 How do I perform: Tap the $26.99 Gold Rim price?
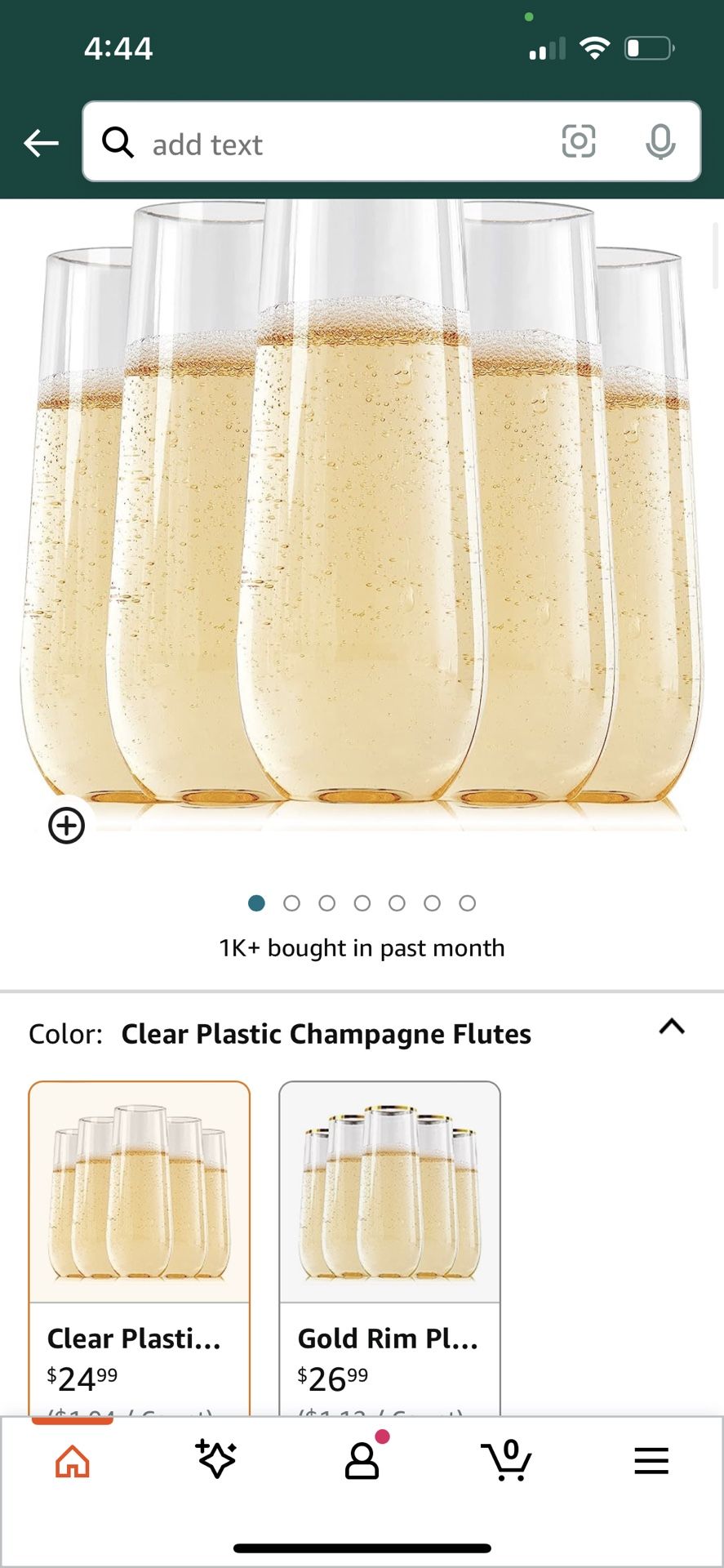pyautogui.click(x=333, y=1379)
